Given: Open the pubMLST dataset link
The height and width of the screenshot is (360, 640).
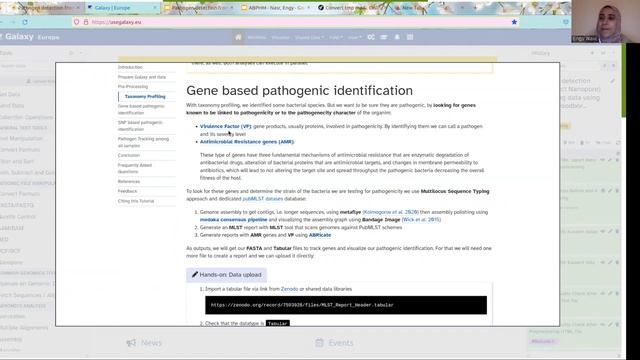Looking at the screenshot, I should pos(262,199).
